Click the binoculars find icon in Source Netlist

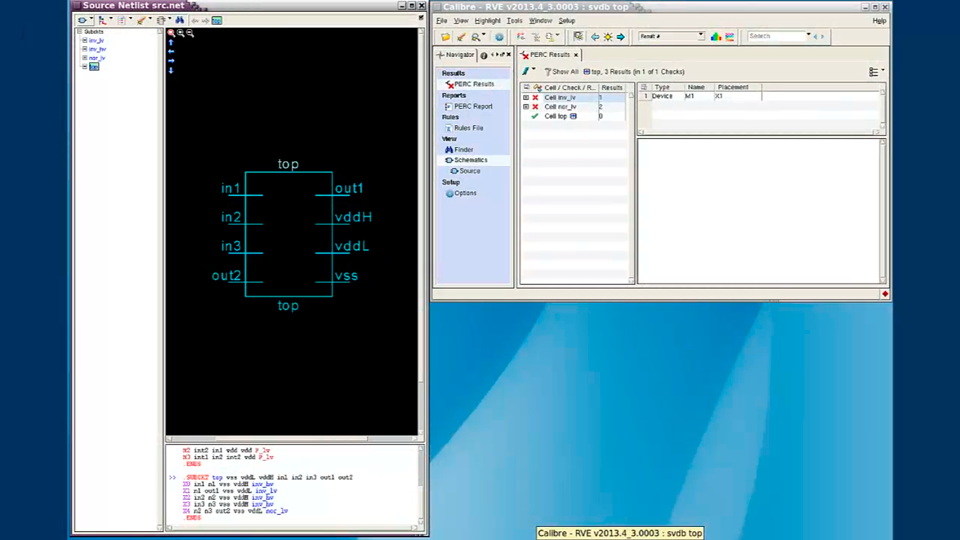[x=179, y=20]
